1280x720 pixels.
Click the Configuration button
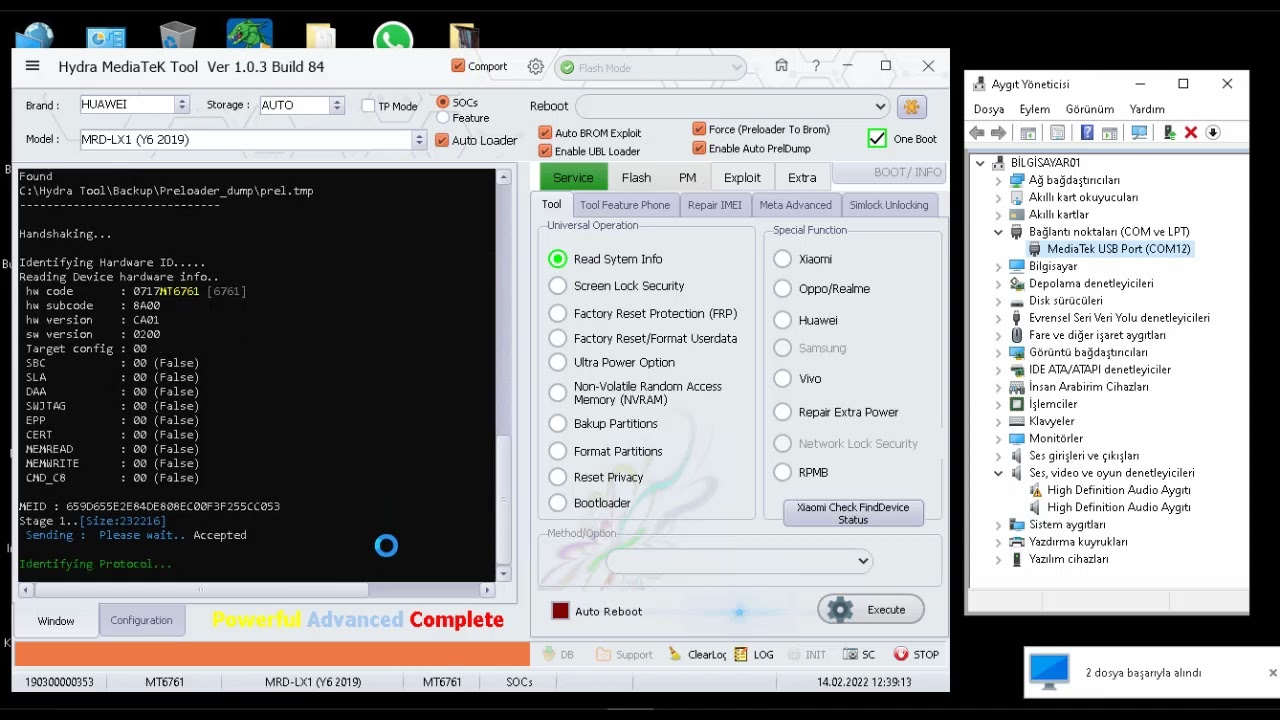[141, 620]
